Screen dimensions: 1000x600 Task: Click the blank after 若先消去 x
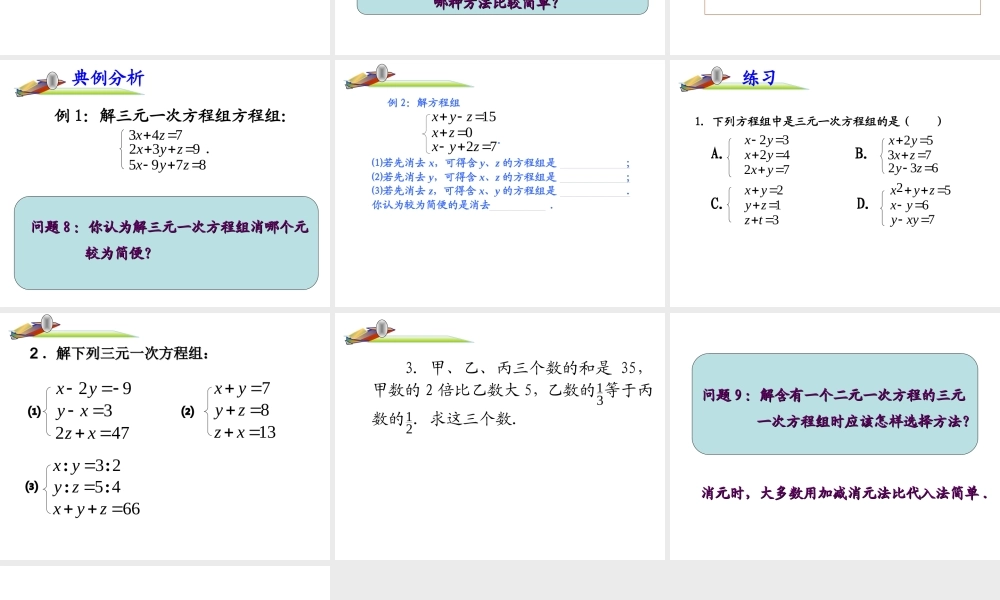(592, 163)
